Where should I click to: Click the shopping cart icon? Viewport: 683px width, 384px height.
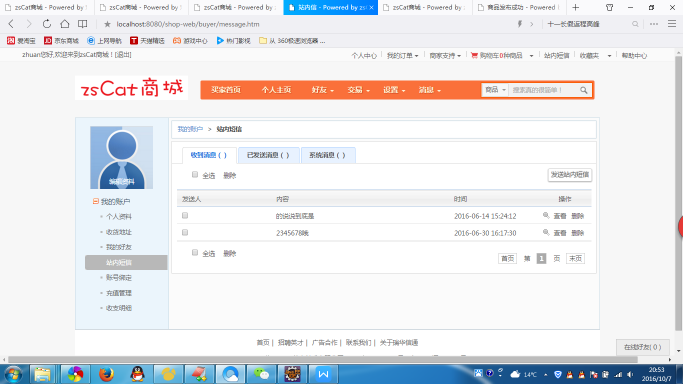[474, 55]
